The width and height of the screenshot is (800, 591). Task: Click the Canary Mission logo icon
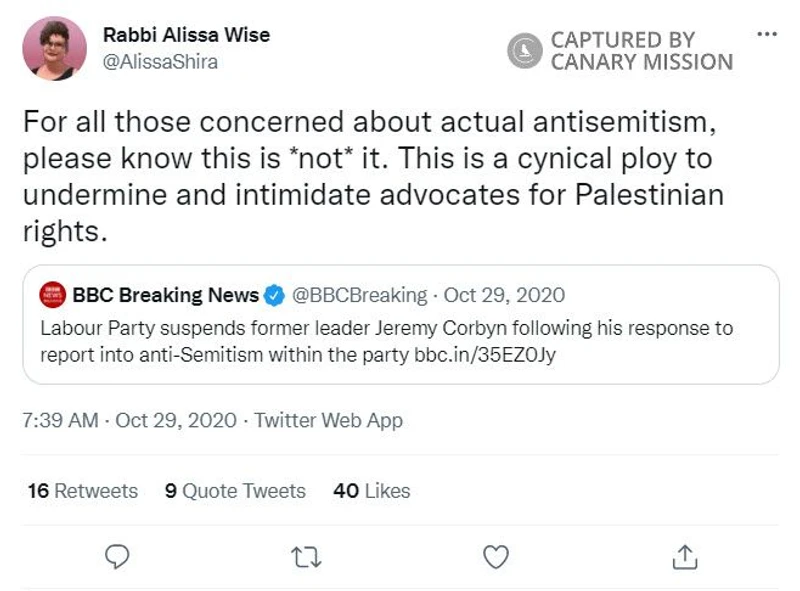tap(524, 50)
